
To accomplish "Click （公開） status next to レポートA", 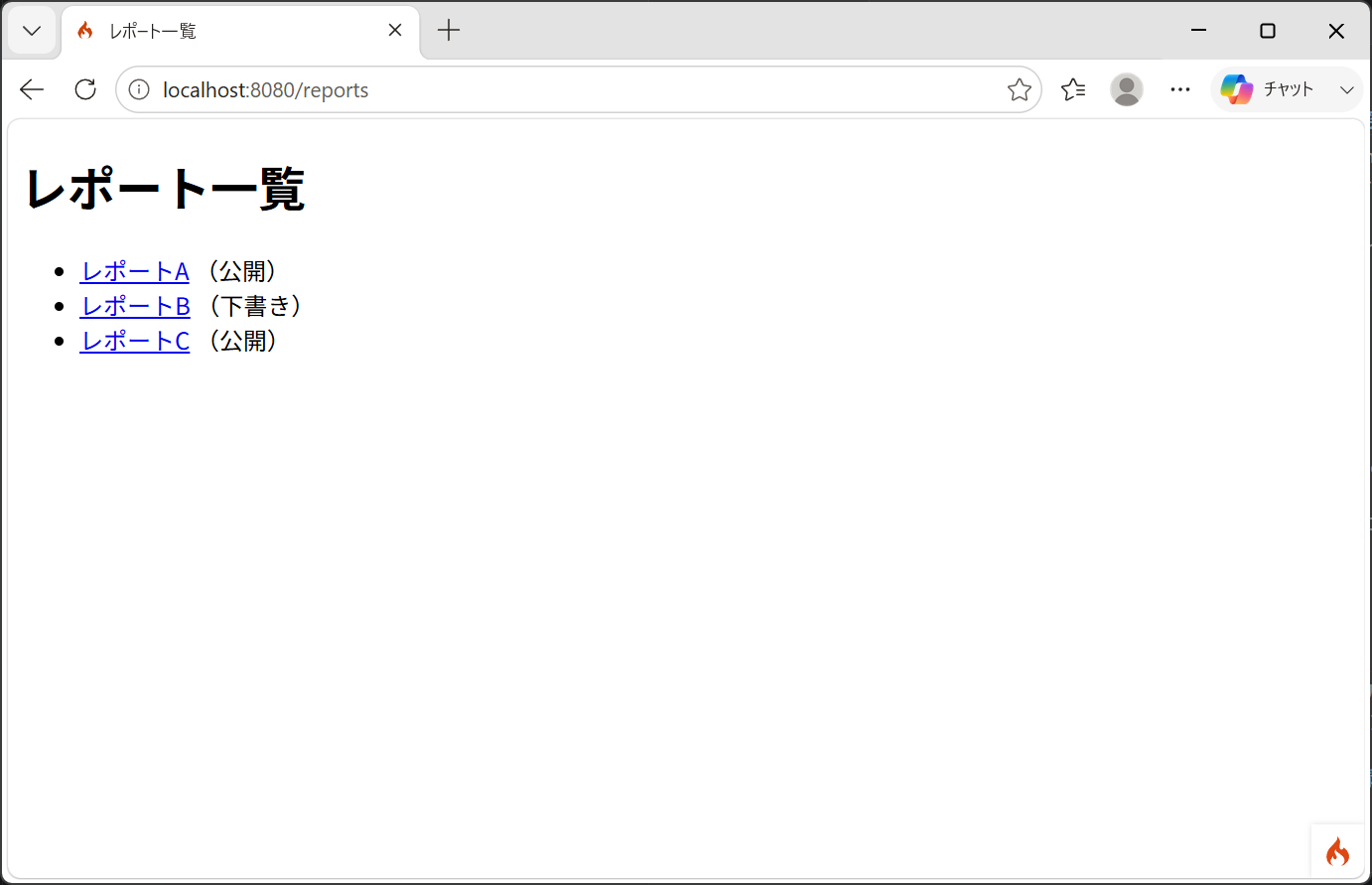I will click(x=242, y=271).
